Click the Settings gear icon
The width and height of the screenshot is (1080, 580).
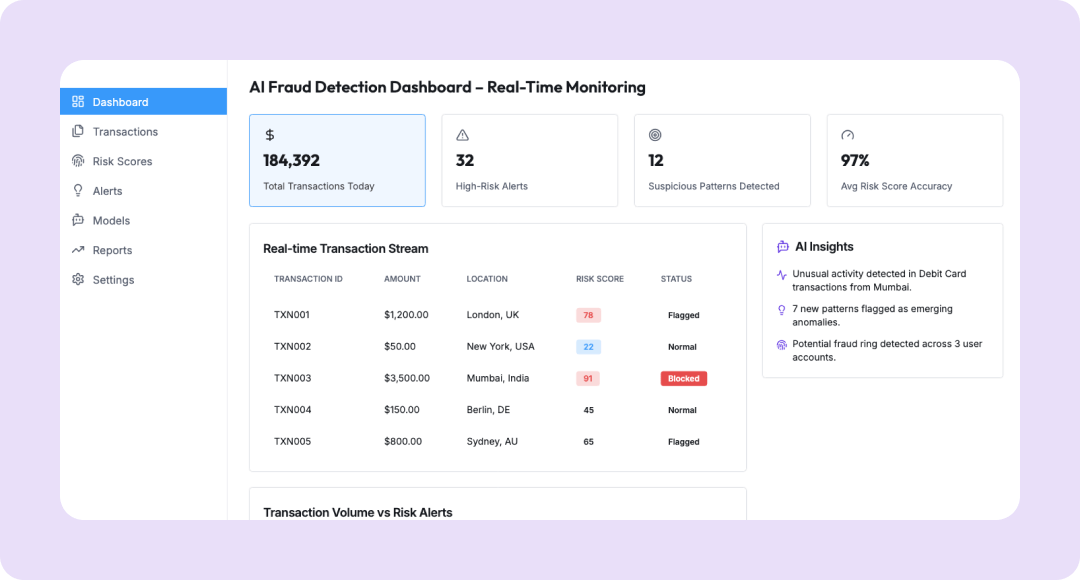click(78, 280)
